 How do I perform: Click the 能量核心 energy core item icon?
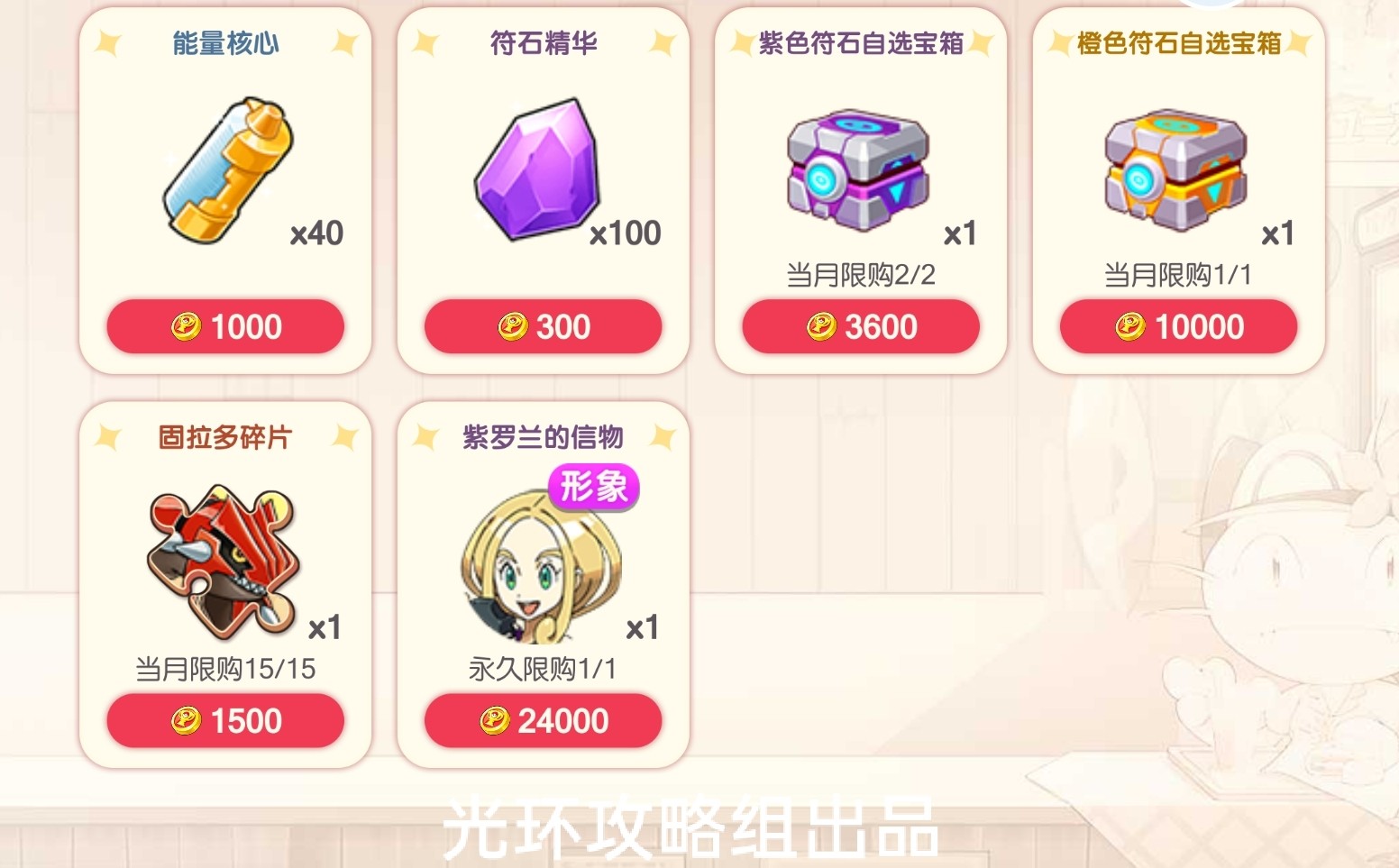click(228, 170)
